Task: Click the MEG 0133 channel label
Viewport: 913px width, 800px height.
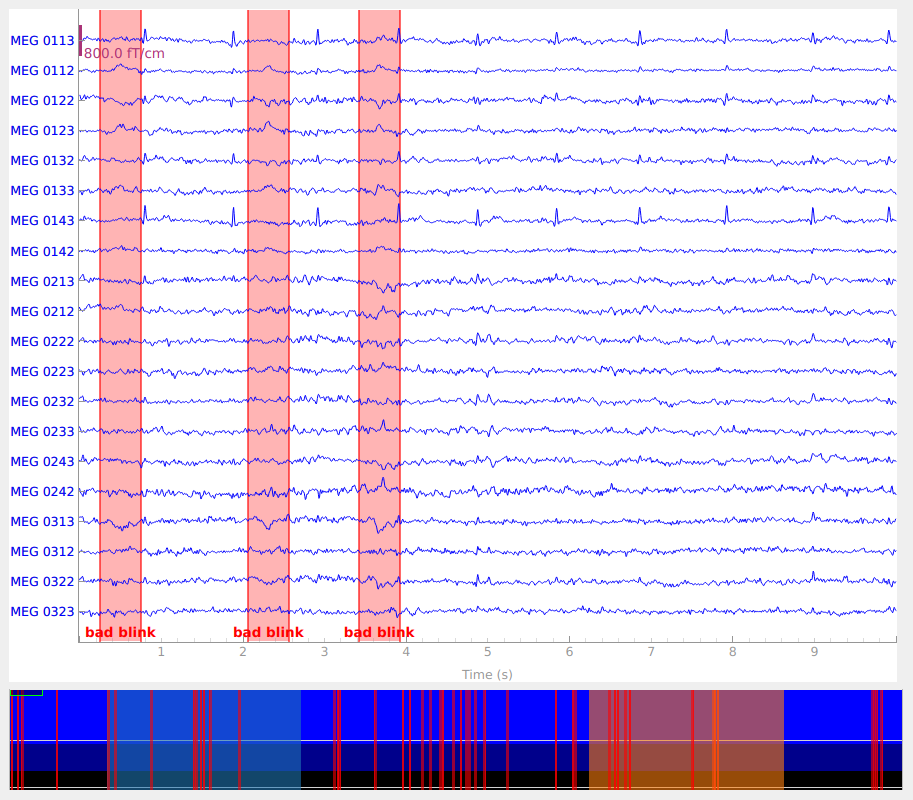Action: [x=42, y=191]
